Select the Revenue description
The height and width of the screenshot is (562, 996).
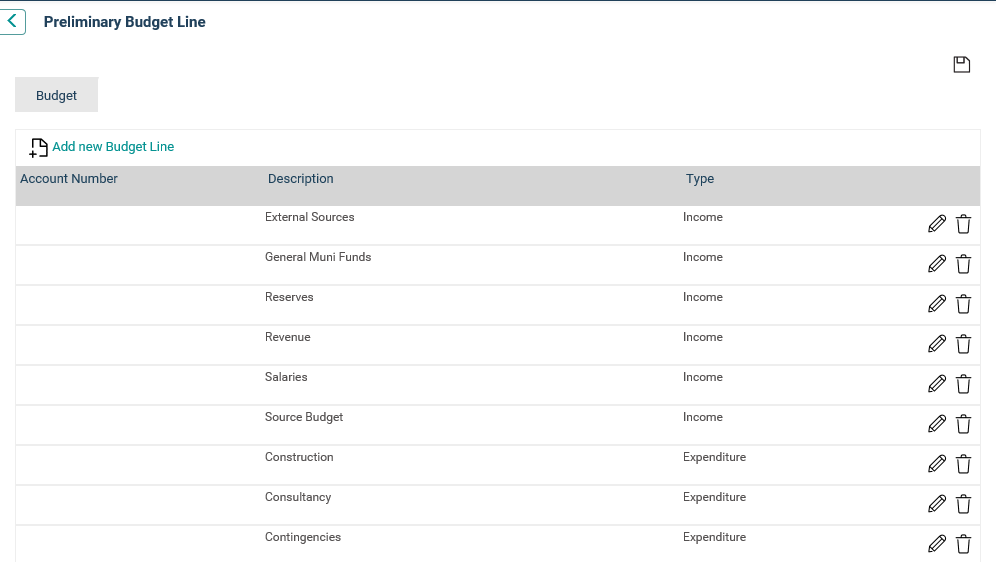pyautogui.click(x=288, y=337)
